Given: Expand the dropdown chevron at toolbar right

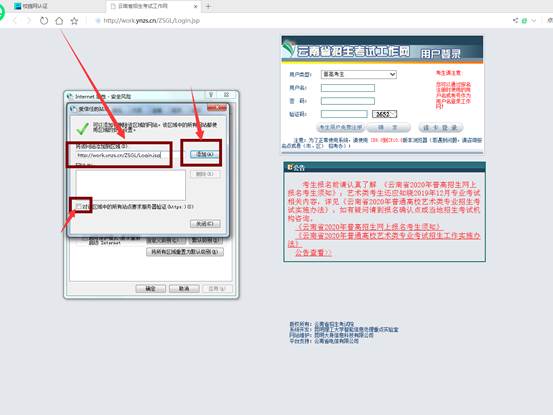Looking at the screenshot, I should pos(534,21).
